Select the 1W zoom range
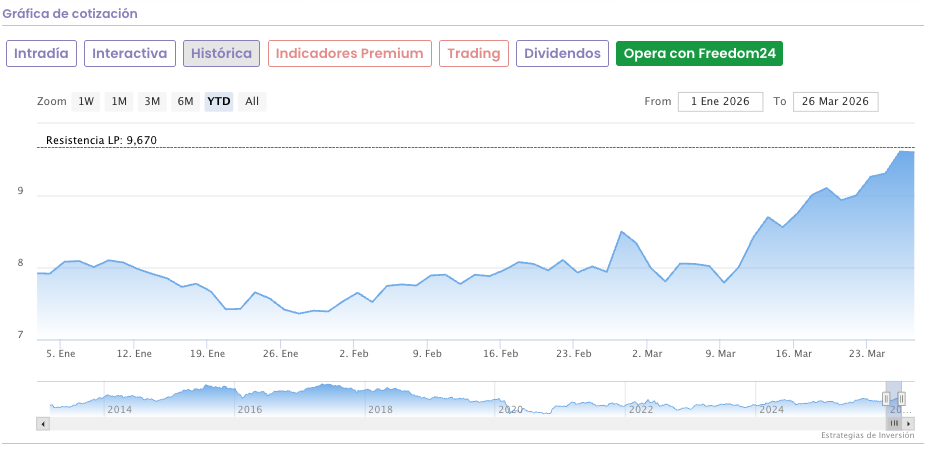Image resolution: width=938 pixels, height=454 pixels. (86, 101)
